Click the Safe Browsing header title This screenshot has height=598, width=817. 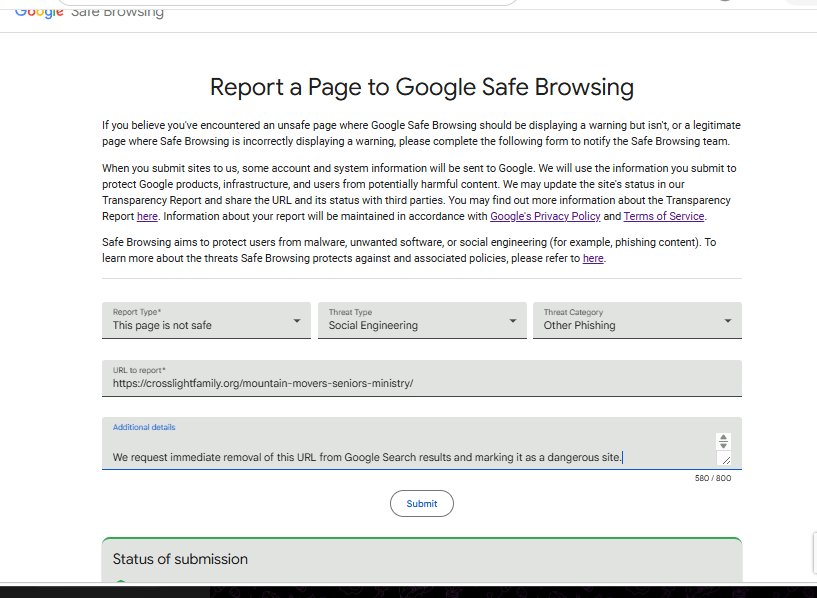117,12
